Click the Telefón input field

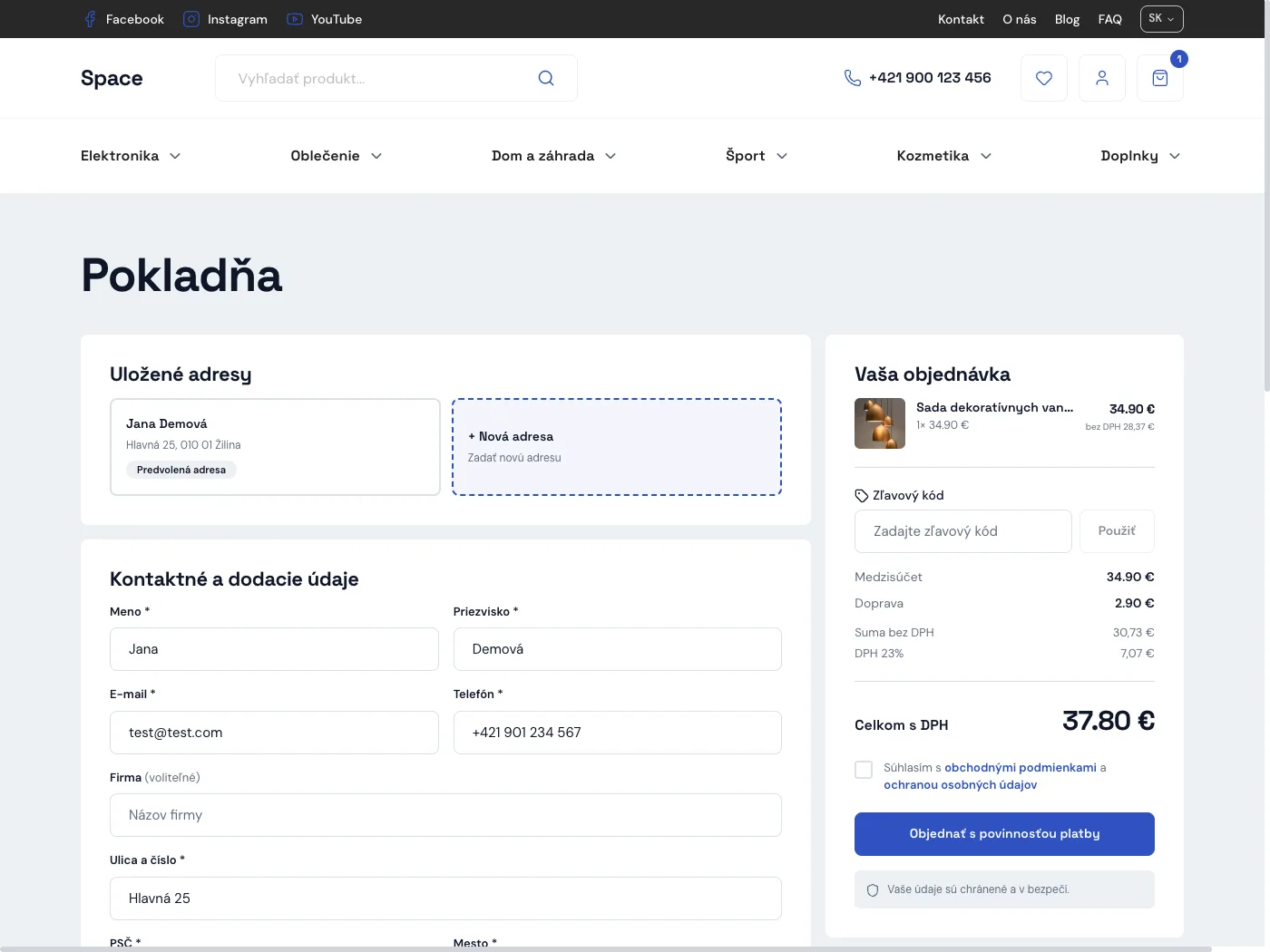tap(618, 733)
